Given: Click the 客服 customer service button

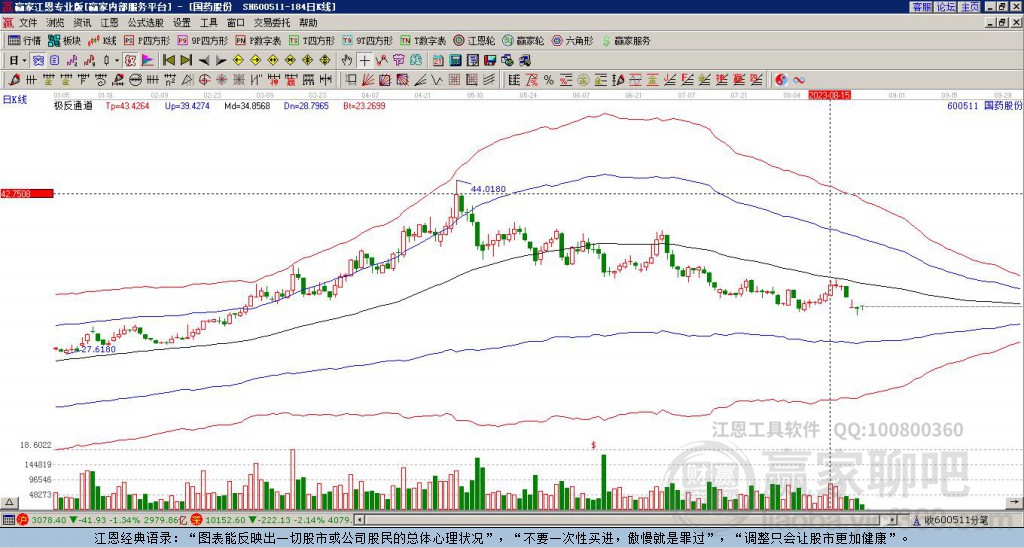Looking at the screenshot, I should coord(921,7).
